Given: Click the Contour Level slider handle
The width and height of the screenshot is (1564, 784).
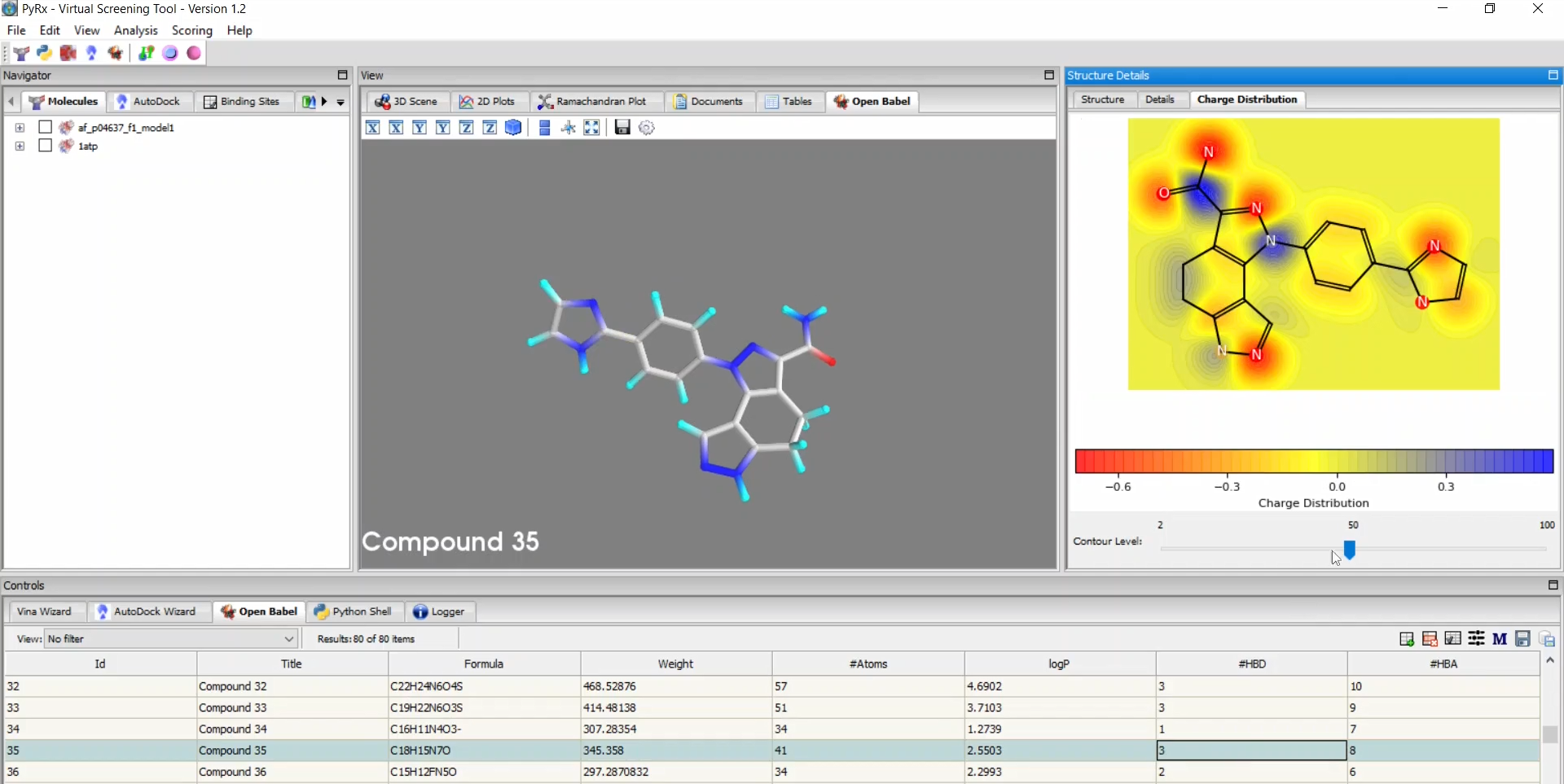Looking at the screenshot, I should coord(1350,550).
